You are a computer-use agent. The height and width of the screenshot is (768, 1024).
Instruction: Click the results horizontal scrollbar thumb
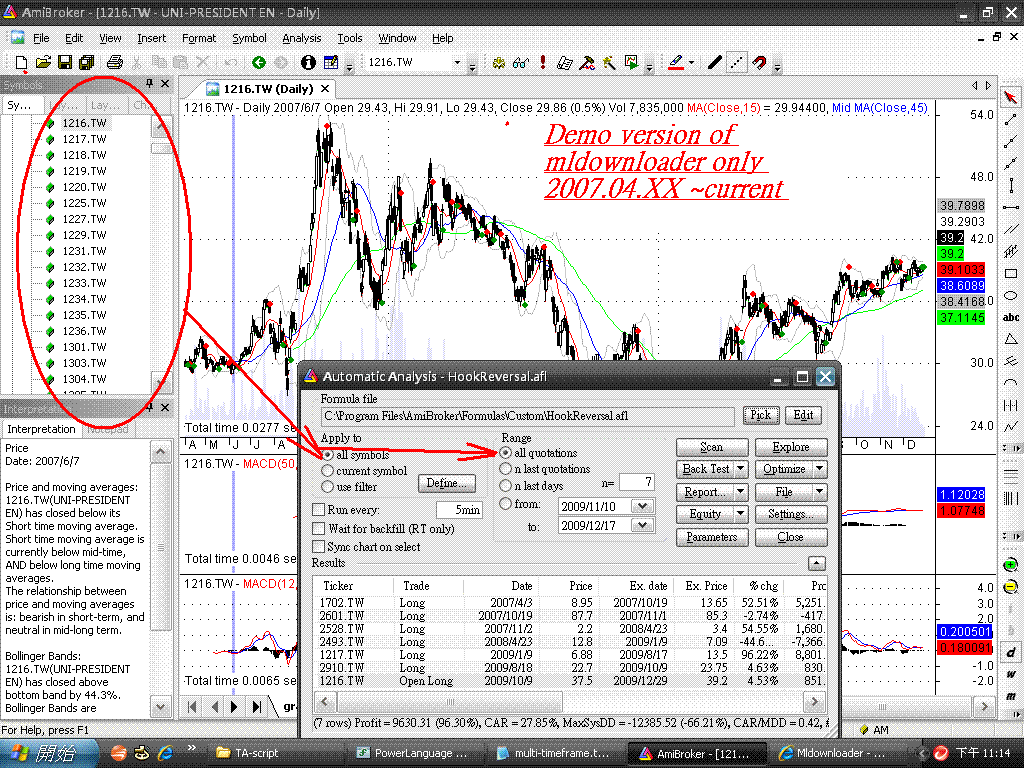(x=449, y=703)
